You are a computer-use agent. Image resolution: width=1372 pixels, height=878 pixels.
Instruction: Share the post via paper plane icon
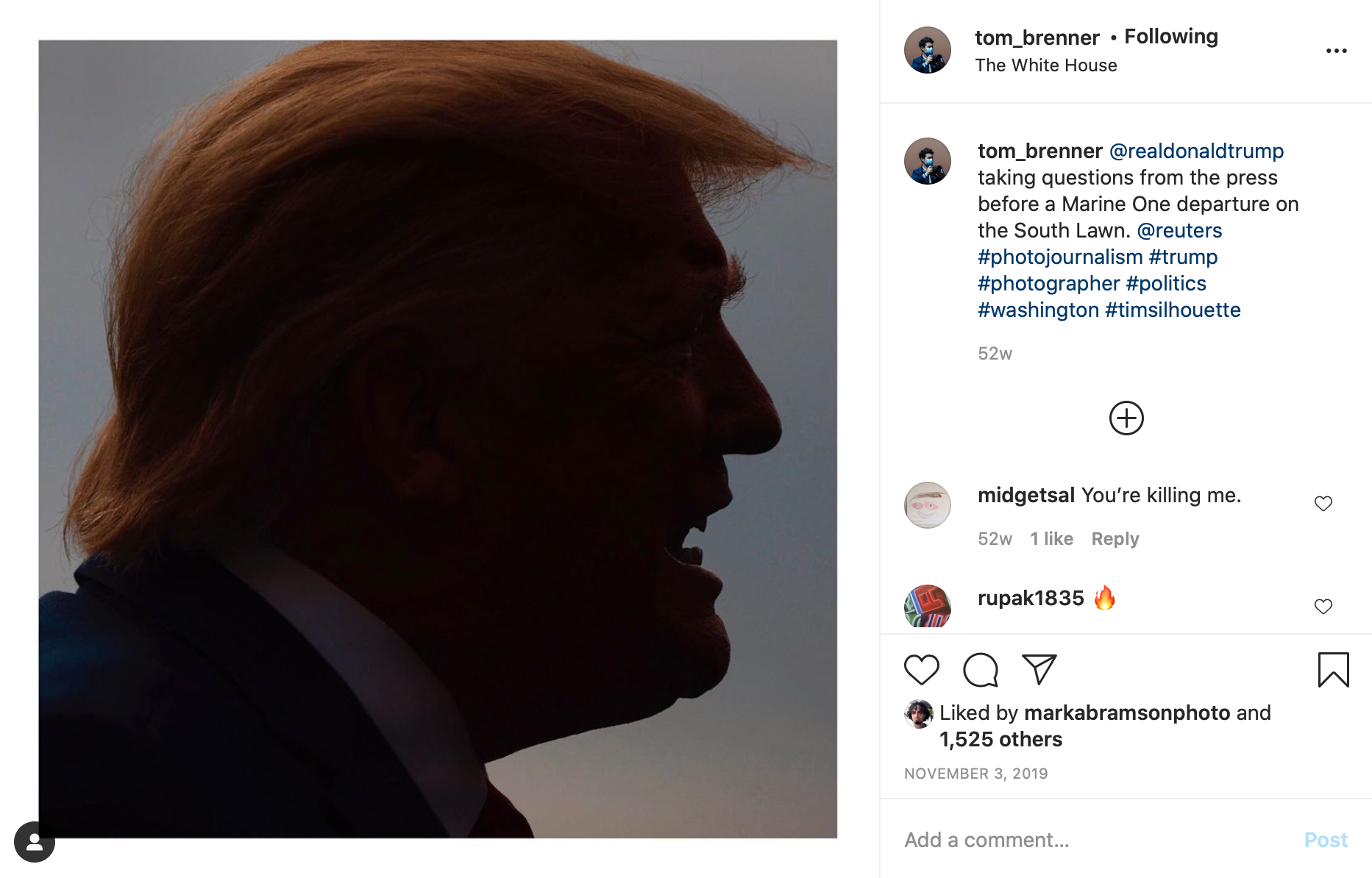coord(1039,670)
